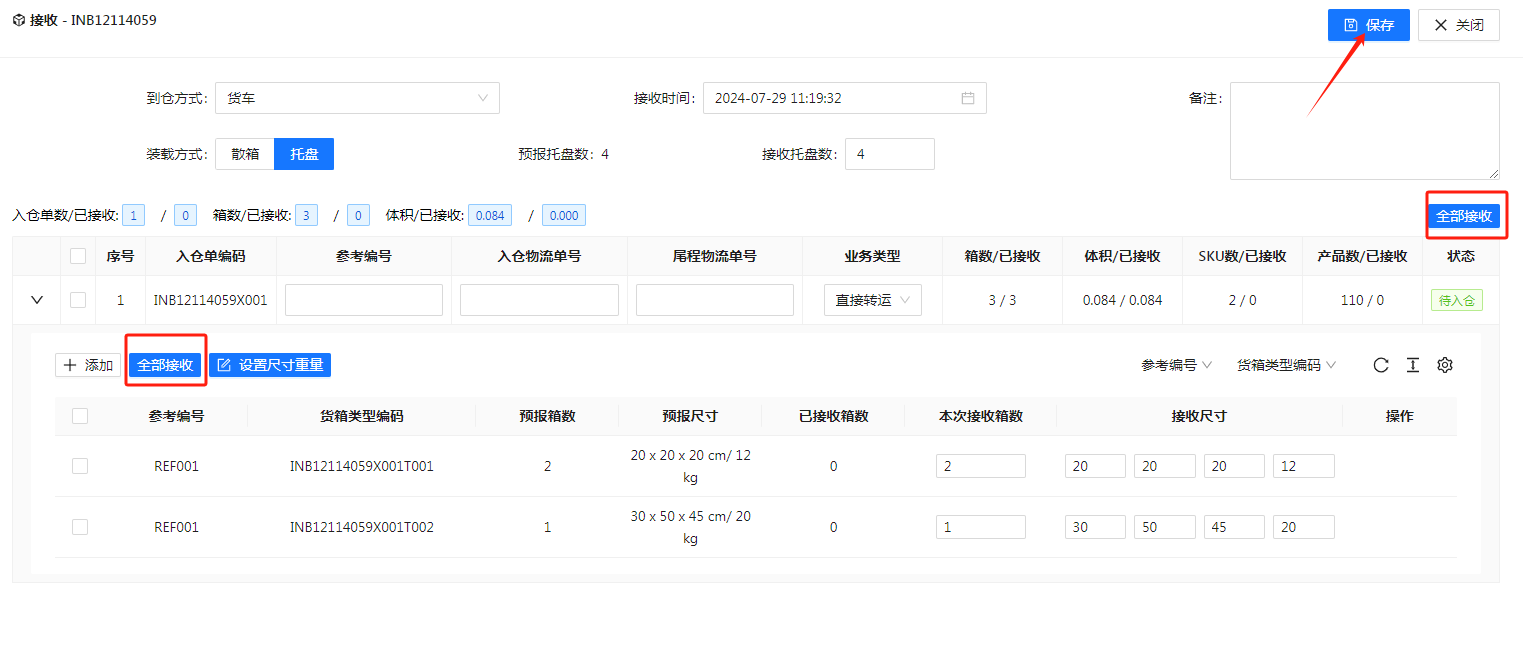Click the INB12114059X001T002 box code

(x=362, y=527)
